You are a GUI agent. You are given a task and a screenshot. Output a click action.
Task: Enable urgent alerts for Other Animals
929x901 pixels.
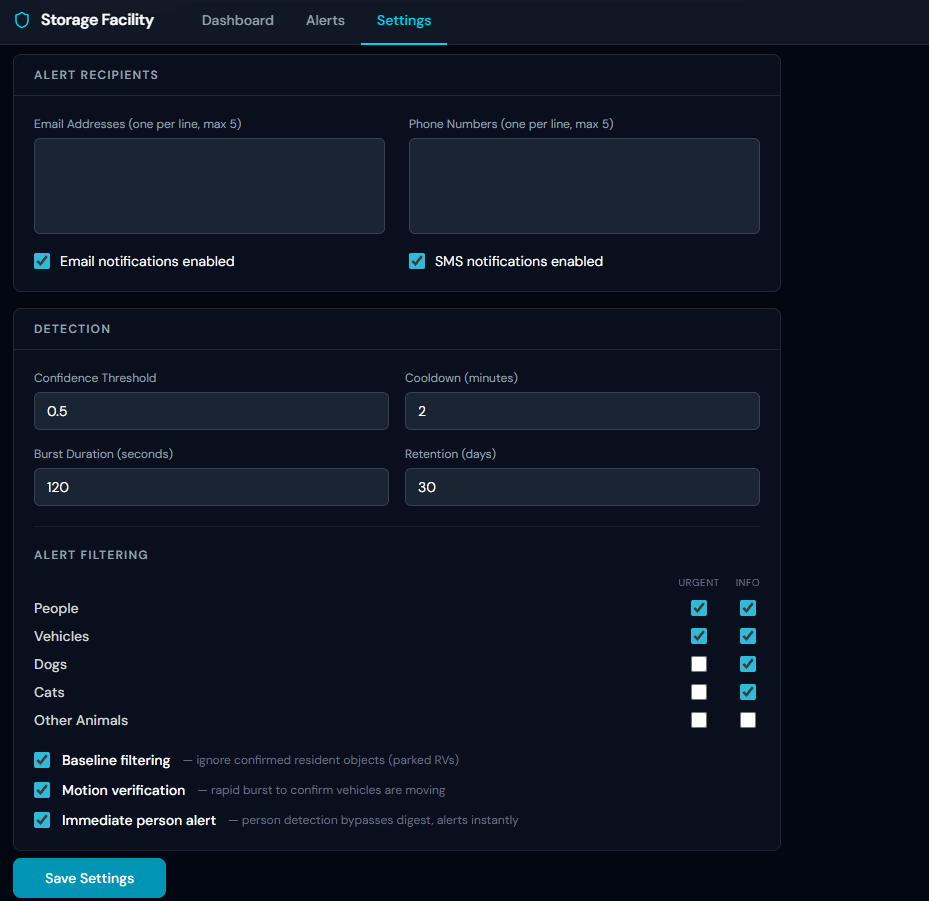[699, 720]
